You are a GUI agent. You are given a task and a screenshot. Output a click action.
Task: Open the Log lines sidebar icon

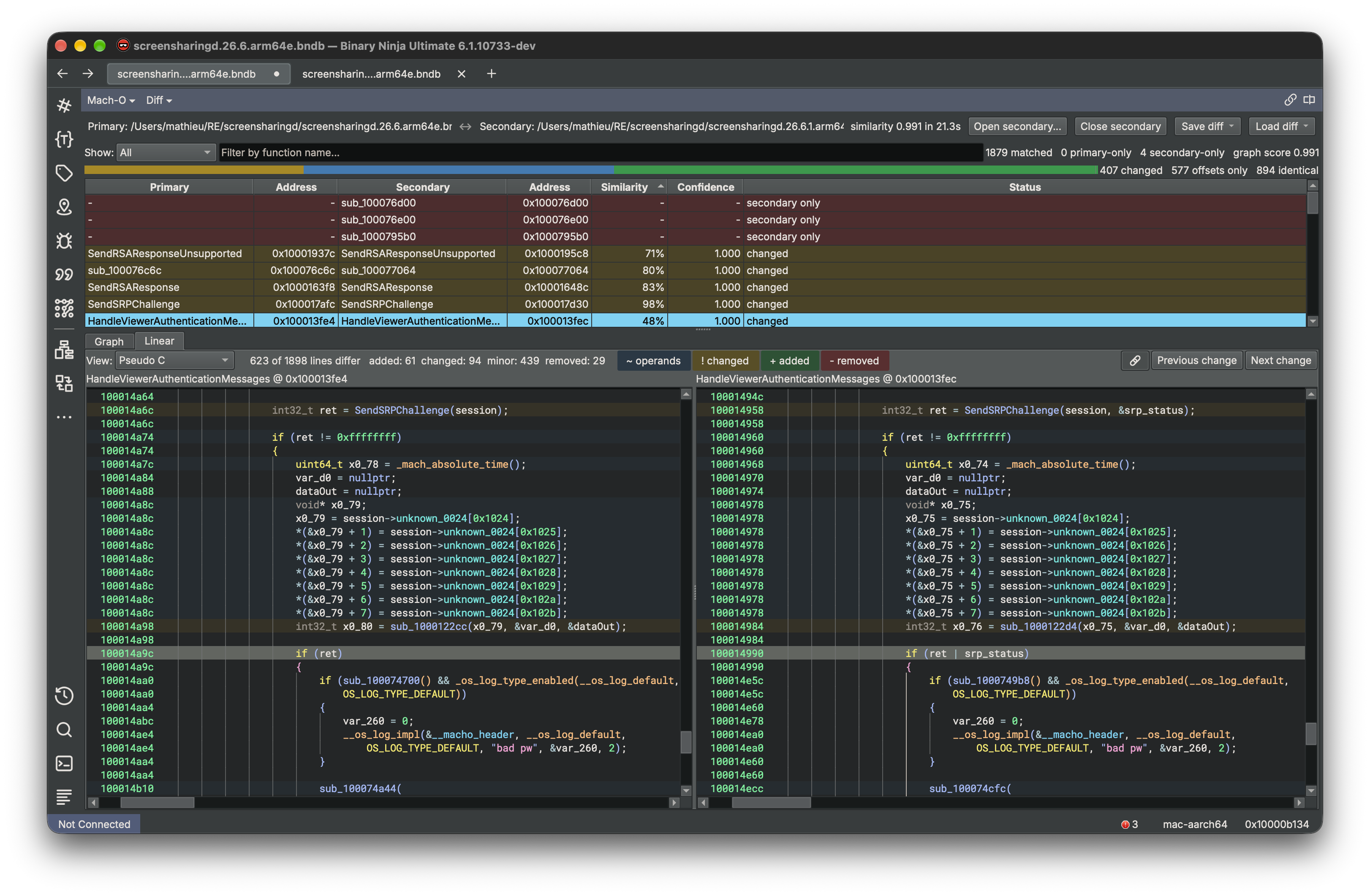click(64, 797)
